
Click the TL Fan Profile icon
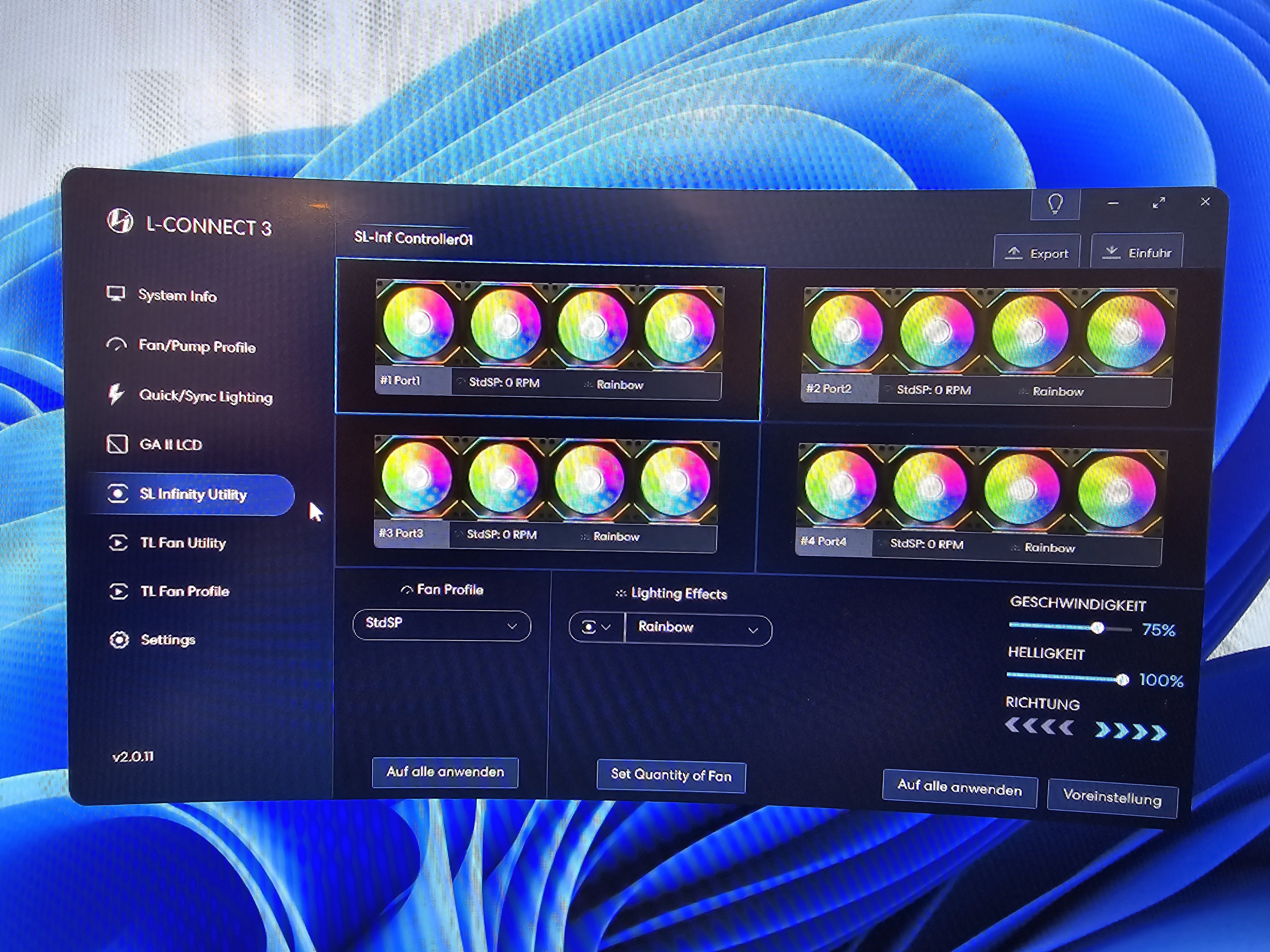coord(118,591)
